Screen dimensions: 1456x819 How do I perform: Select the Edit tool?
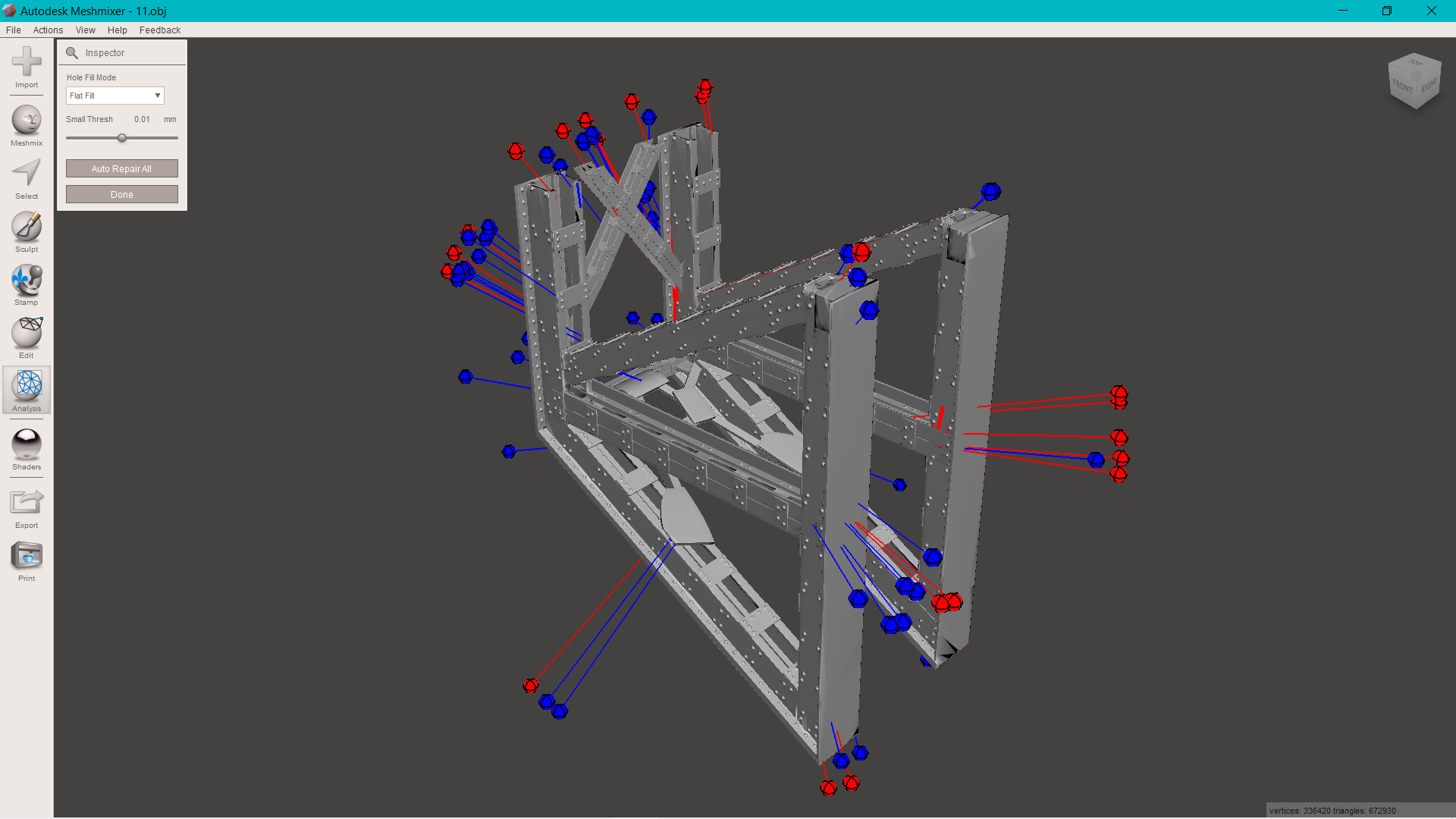coord(26,335)
